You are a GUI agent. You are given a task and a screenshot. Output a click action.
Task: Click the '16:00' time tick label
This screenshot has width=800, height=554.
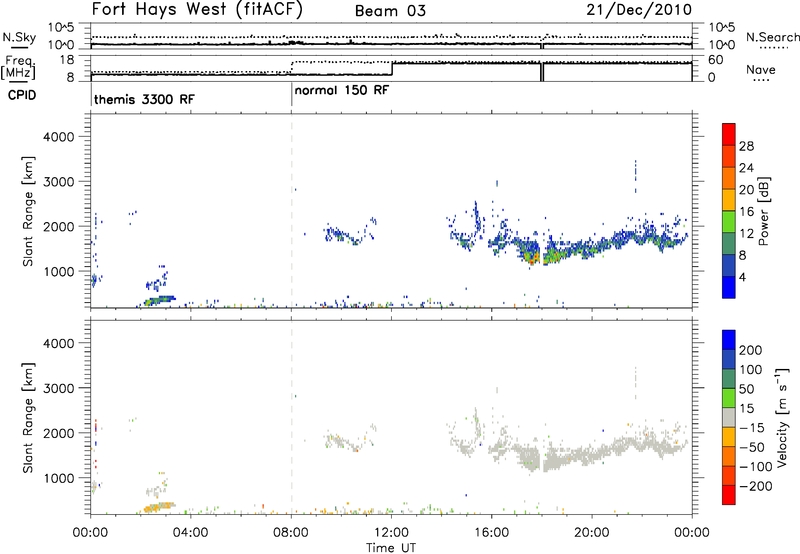tap(491, 533)
